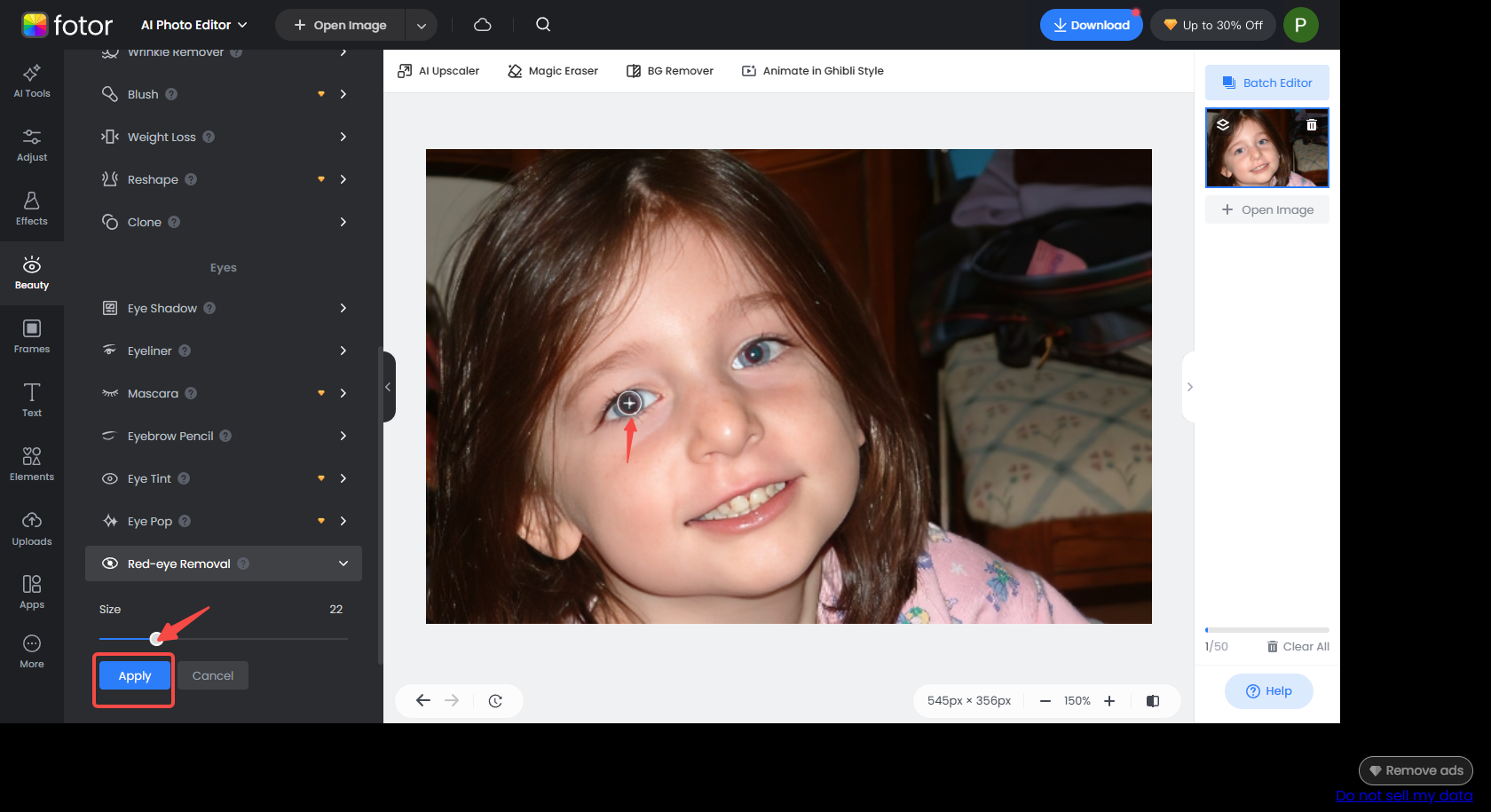Viewport: 1491px width, 812px height.
Task: Select the girl photo thumbnail
Action: click(1267, 147)
